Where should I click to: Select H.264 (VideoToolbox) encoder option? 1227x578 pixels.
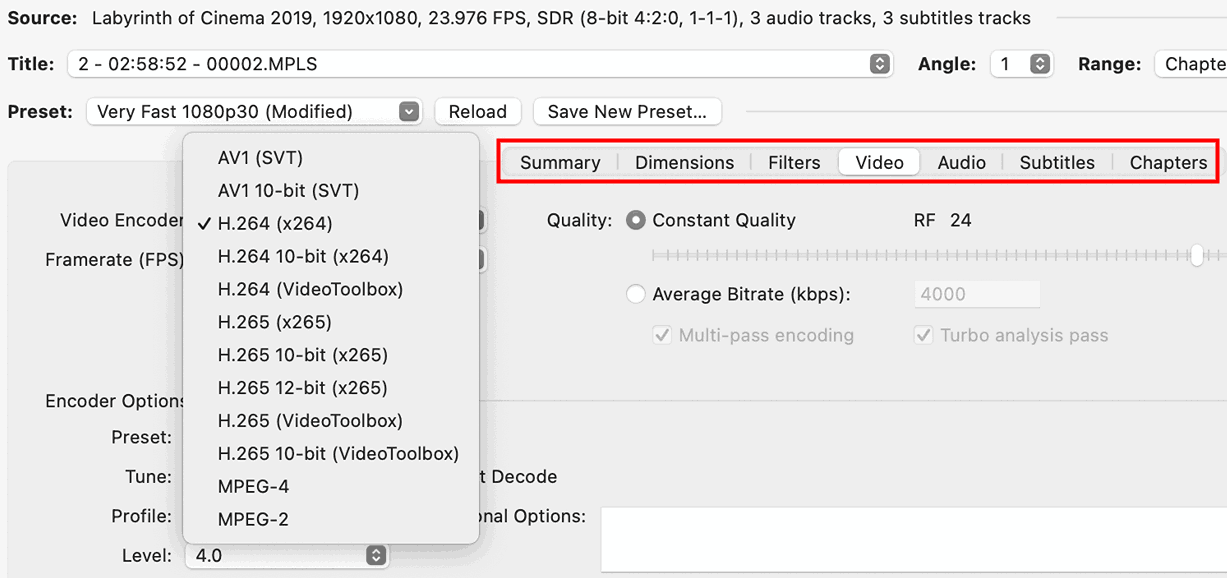pos(310,289)
